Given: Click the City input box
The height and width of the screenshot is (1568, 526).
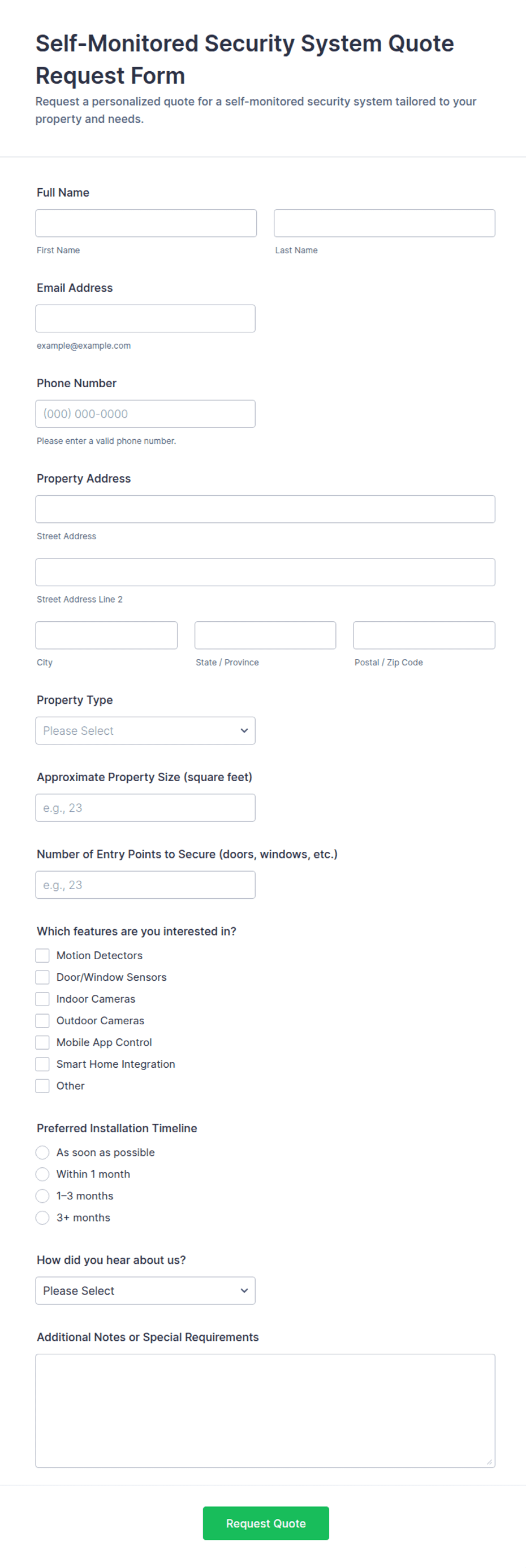Looking at the screenshot, I should click(x=106, y=635).
